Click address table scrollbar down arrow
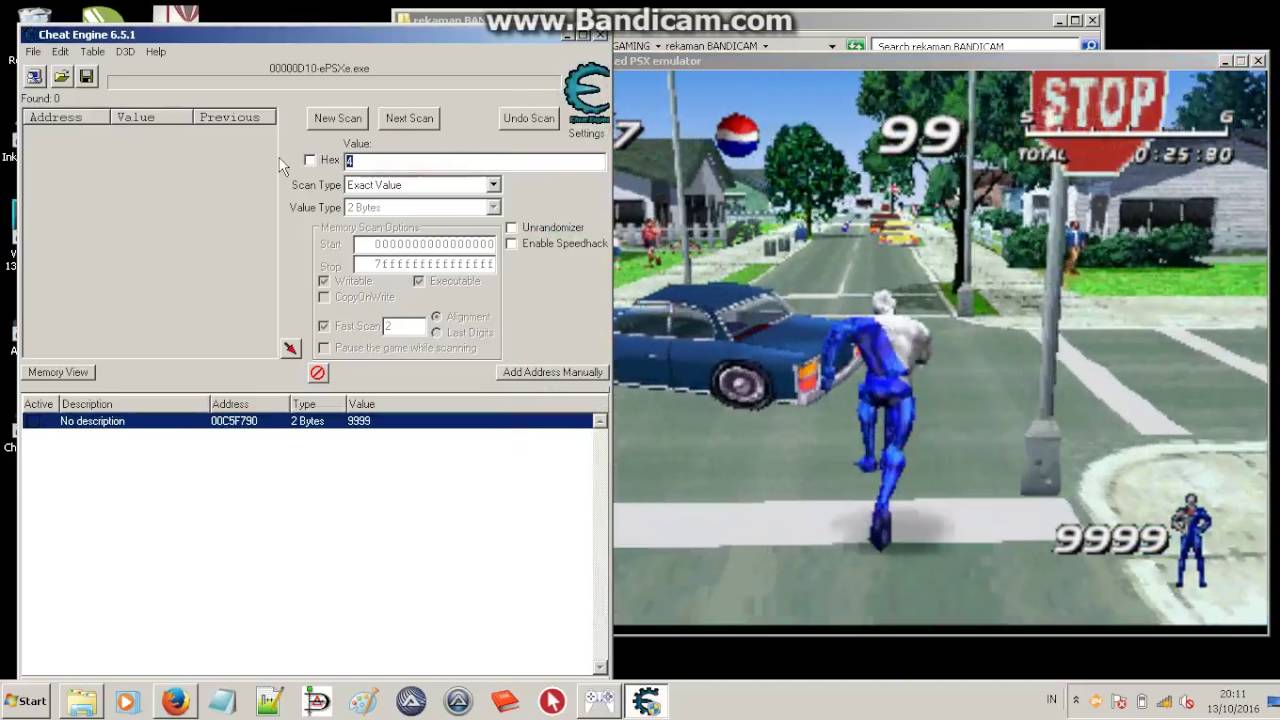Image resolution: width=1280 pixels, height=720 pixels. 600,667
